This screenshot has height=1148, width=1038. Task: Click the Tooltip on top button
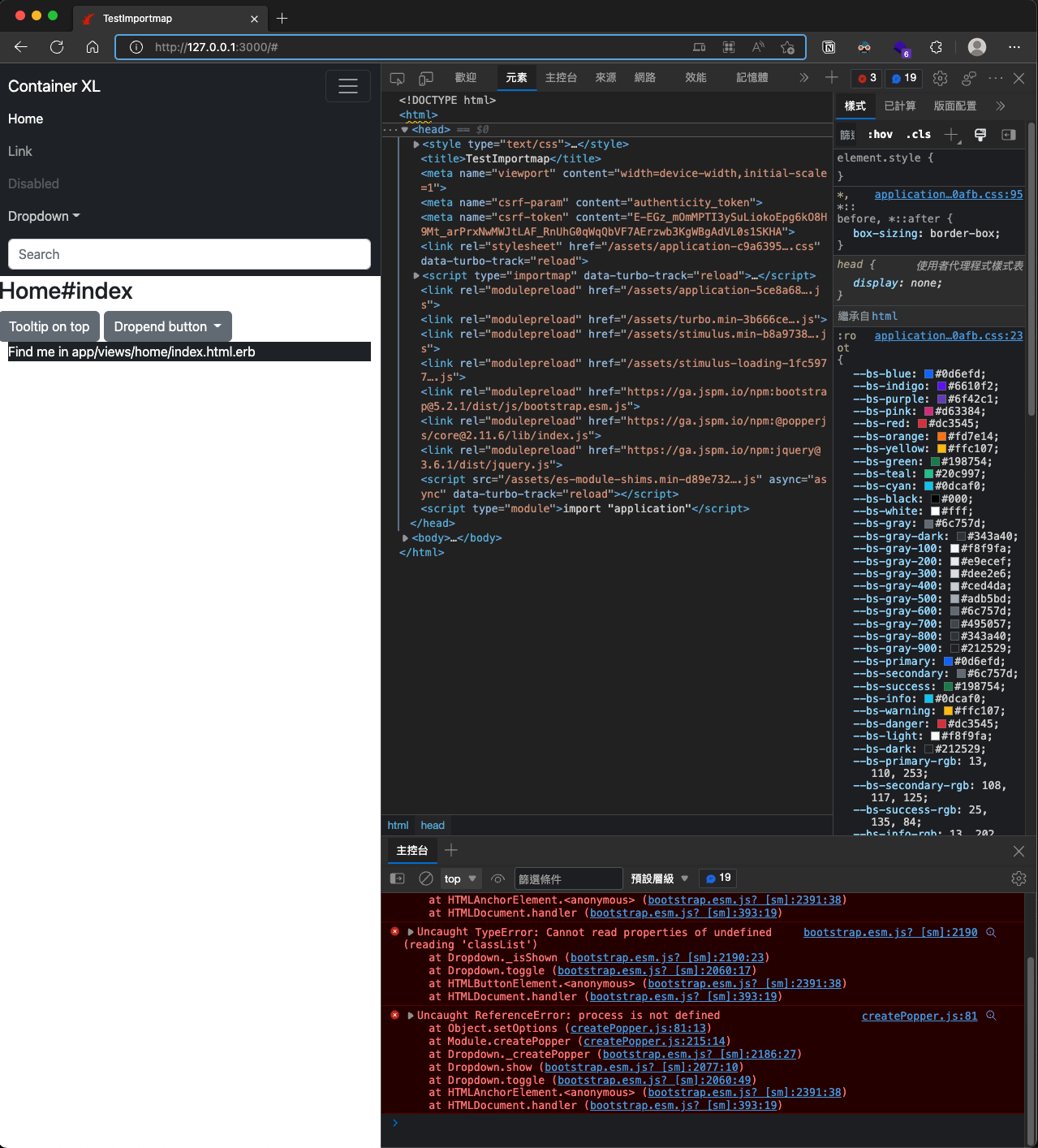coord(50,326)
